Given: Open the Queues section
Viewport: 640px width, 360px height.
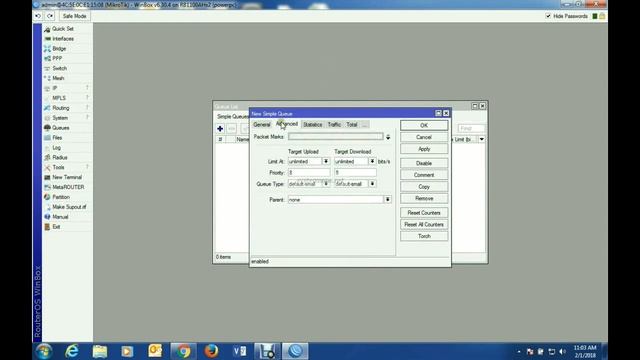Looking at the screenshot, I should pyautogui.click(x=61, y=128).
